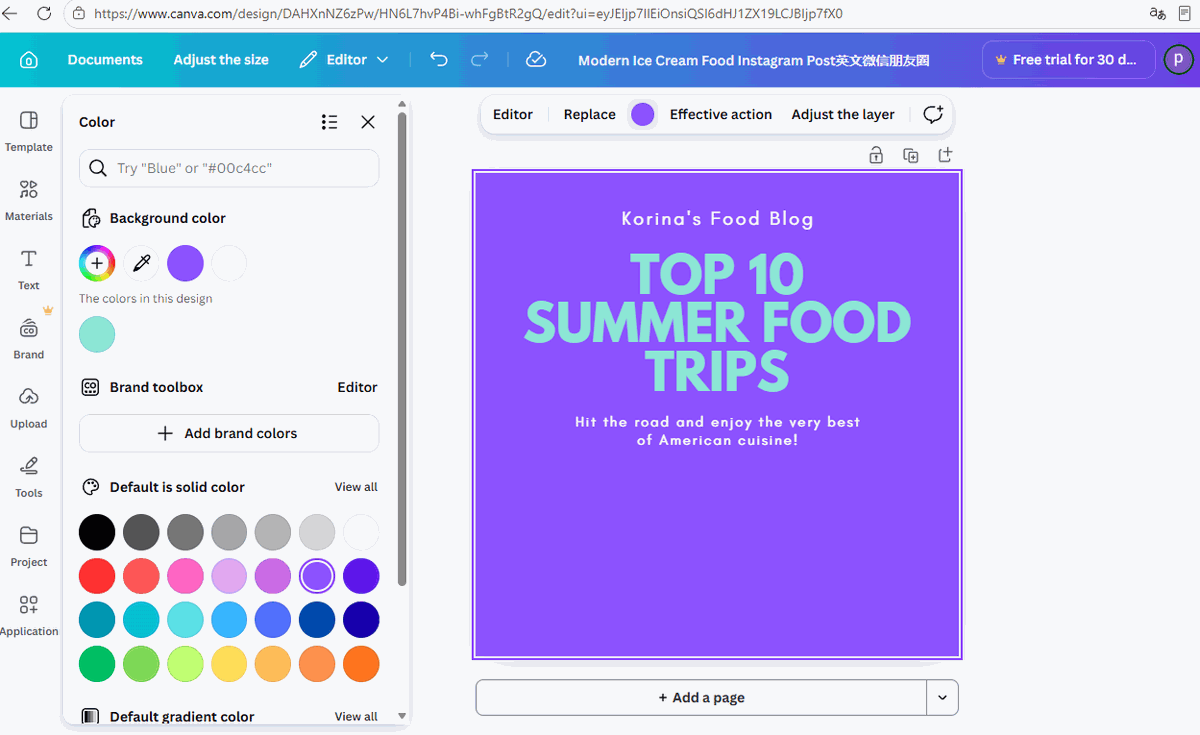The width and height of the screenshot is (1200, 735).
Task: Open the Materials sidebar panel
Action: coord(29,200)
